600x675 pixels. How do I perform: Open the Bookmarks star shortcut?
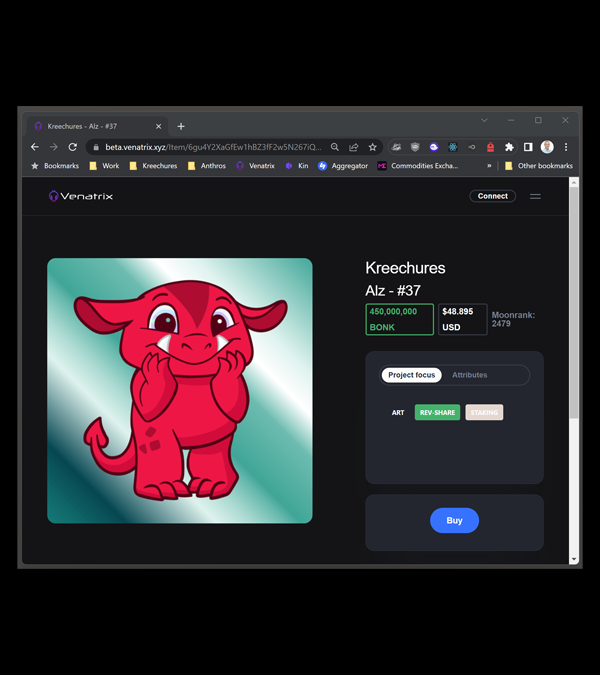click(x=55, y=166)
